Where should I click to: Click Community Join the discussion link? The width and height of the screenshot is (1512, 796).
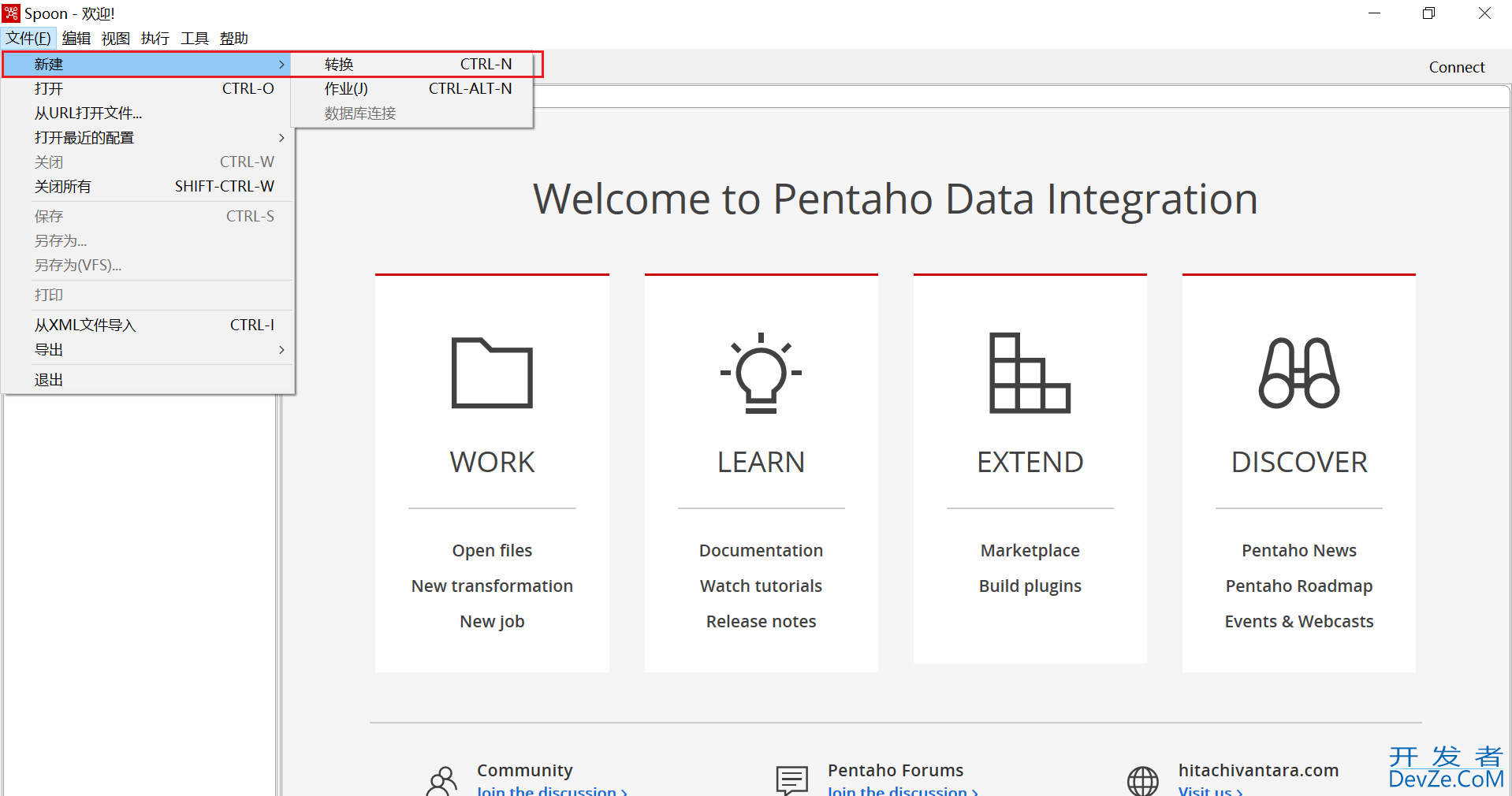point(552,790)
